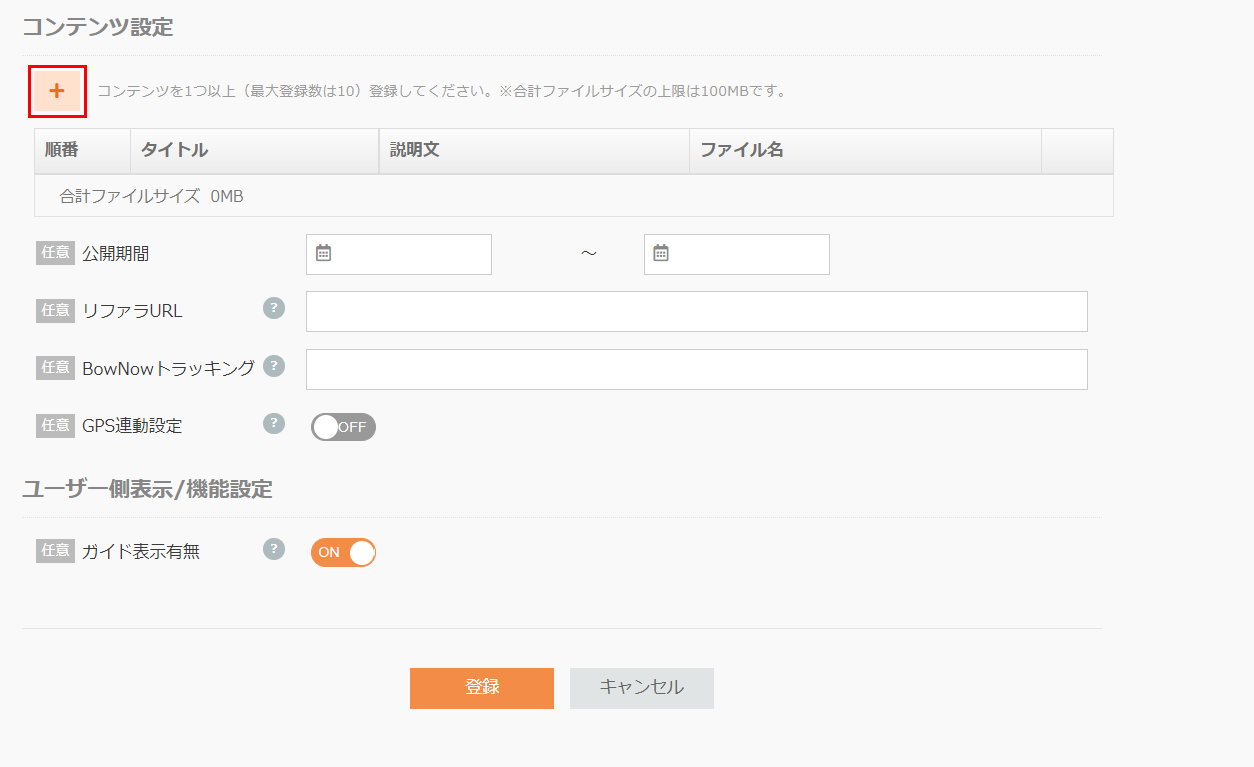Focus the リファラURL text field
Image resolution: width=1254 pixels, height=767 pixels.
point(697,312)
